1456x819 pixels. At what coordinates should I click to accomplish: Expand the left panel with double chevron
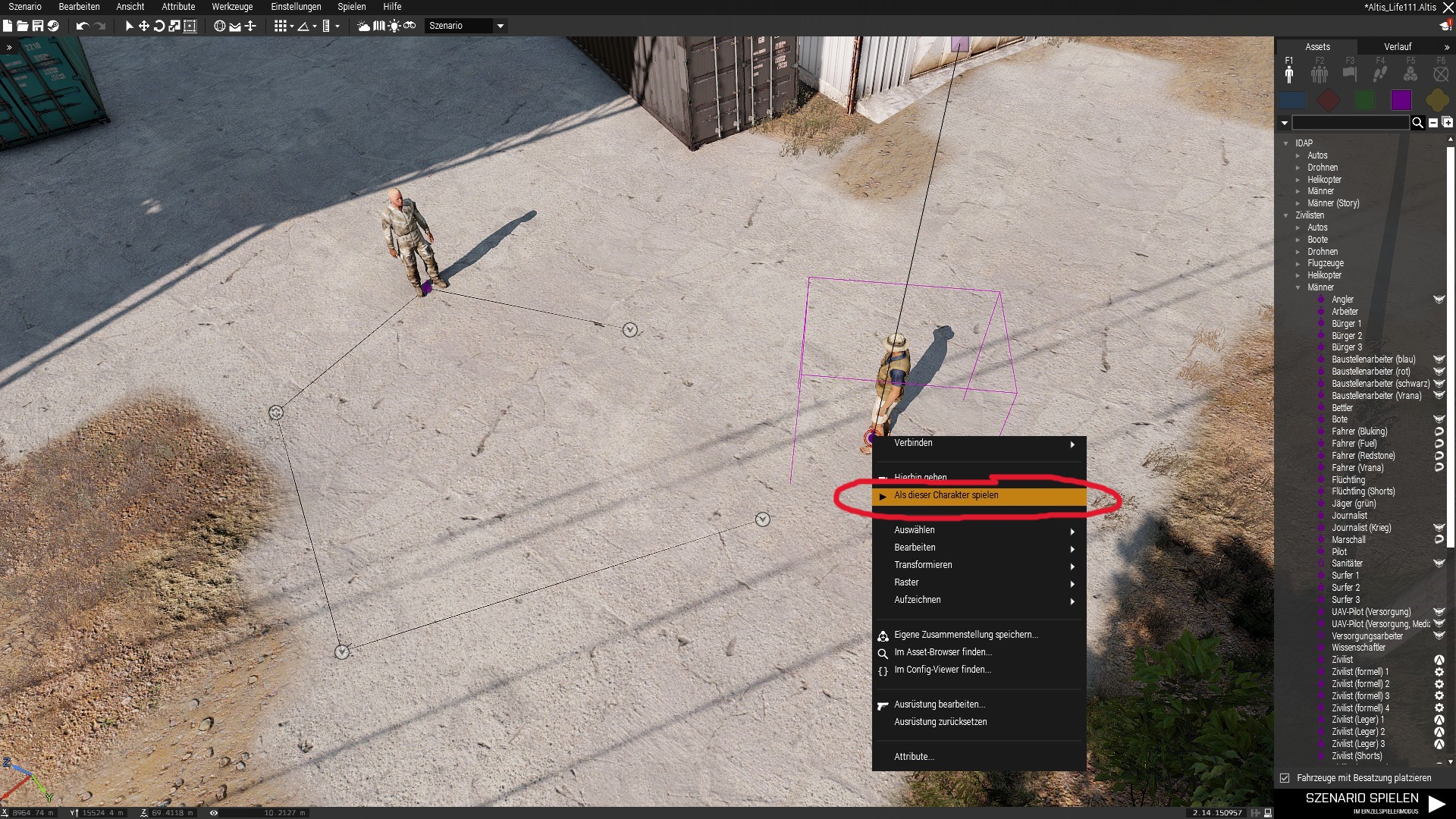pos(9,47)
